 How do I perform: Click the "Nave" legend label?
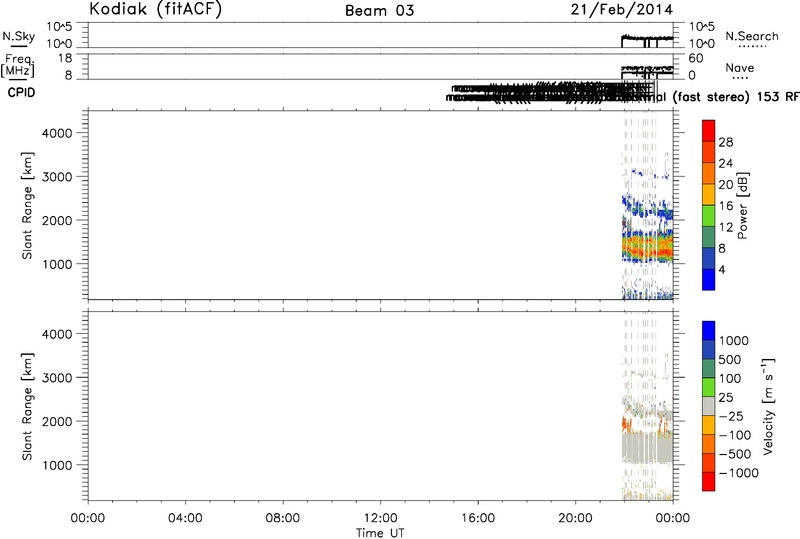739,67
